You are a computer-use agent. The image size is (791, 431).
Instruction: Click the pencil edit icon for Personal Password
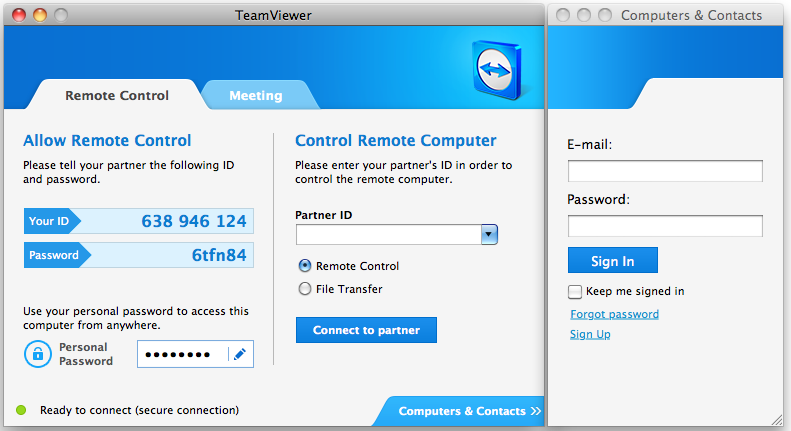click(240, 354)
